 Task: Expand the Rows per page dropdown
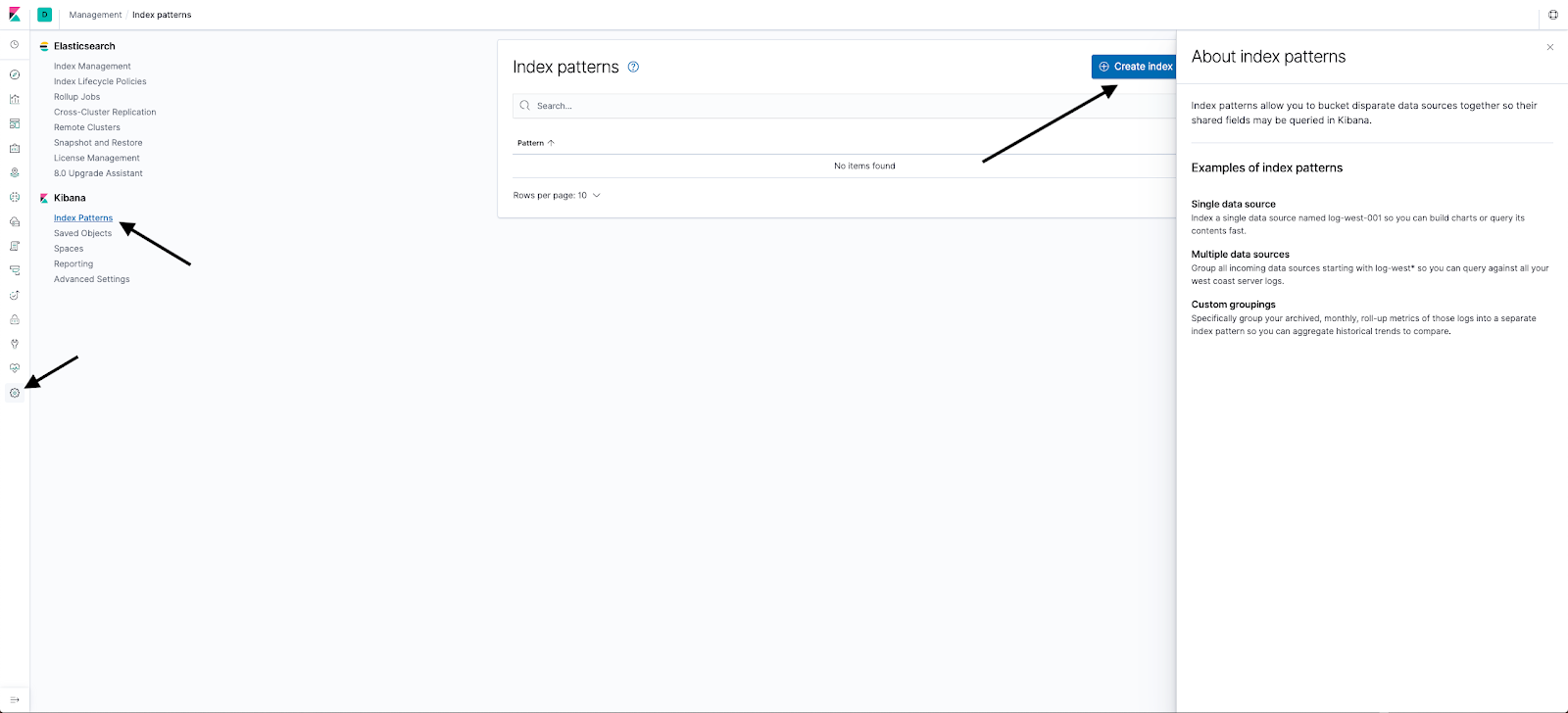coord(557,195)
